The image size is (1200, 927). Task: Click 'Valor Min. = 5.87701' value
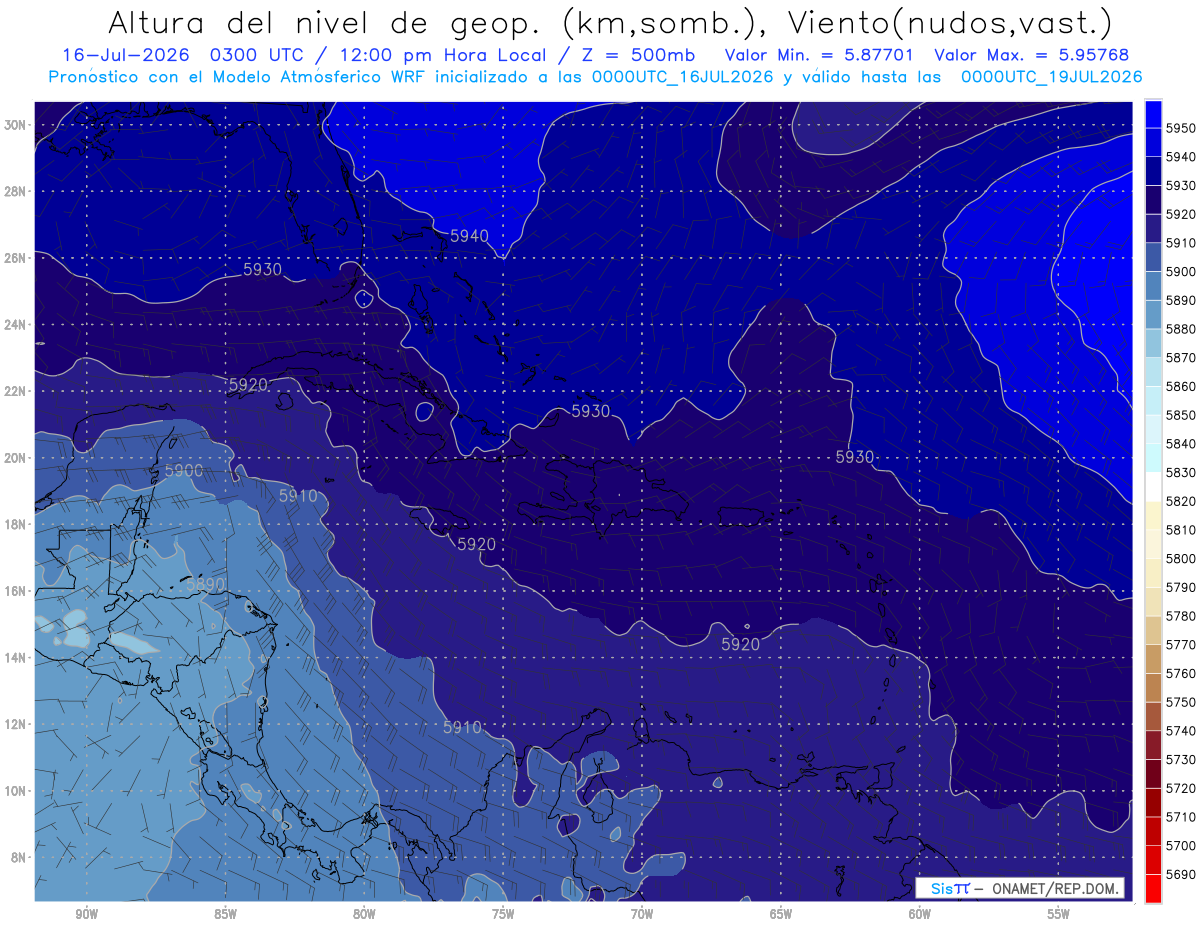point(819,55)
